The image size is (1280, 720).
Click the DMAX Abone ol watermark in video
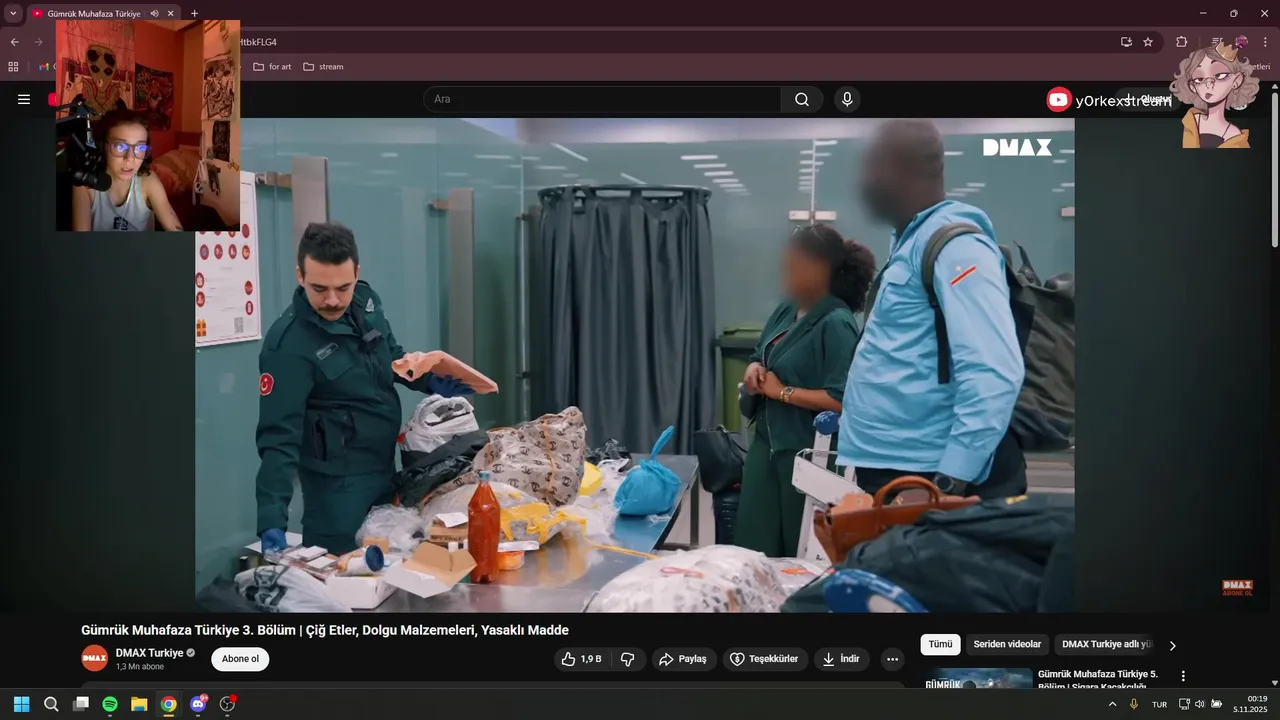pyautogui.click(x=1238, y=588)
